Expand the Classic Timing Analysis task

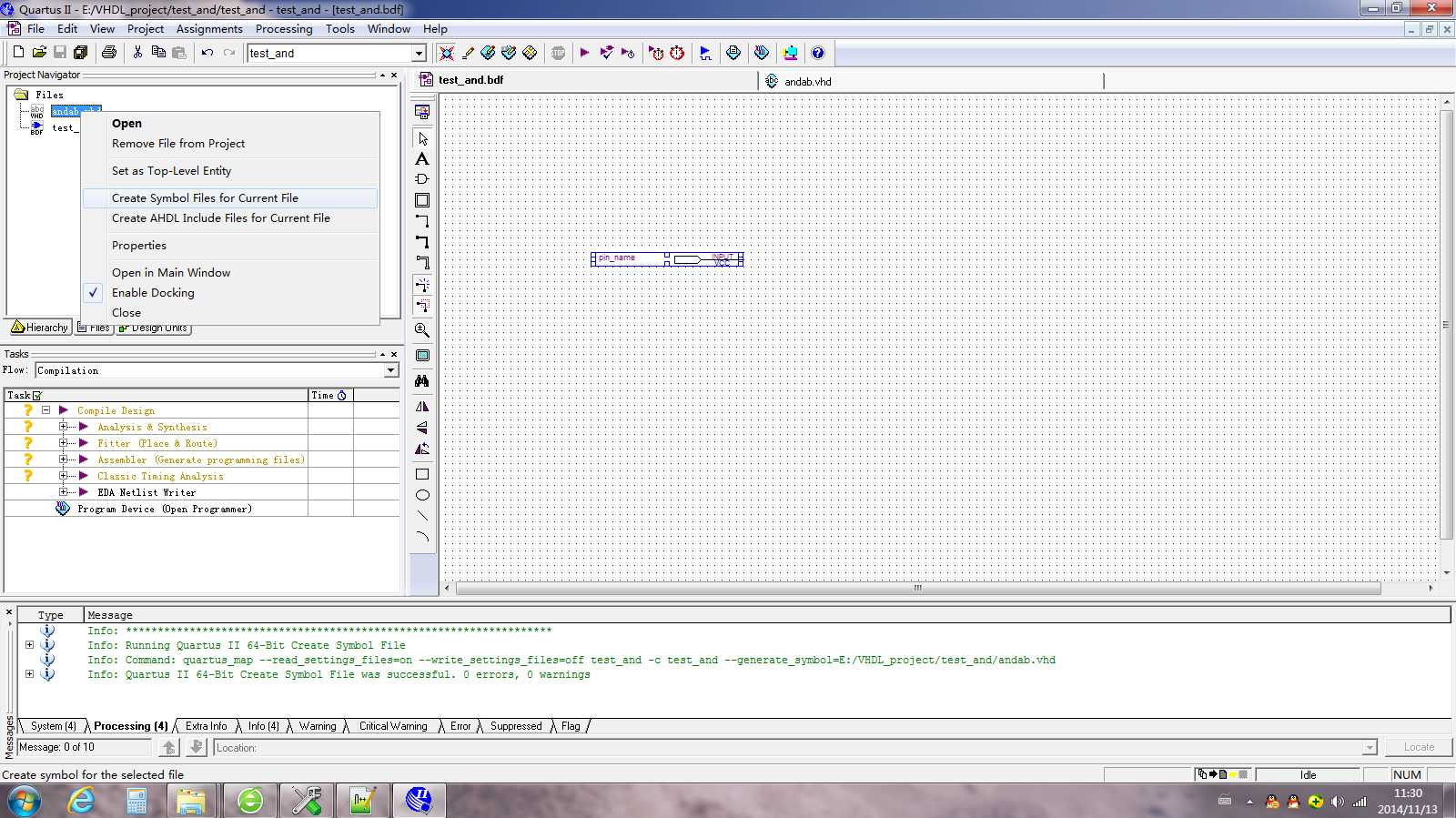tap(63, 476)
